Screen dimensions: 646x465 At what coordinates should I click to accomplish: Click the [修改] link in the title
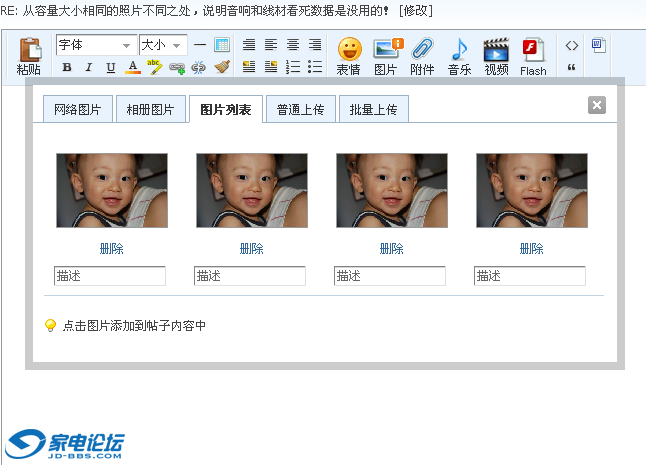[416, 10]
